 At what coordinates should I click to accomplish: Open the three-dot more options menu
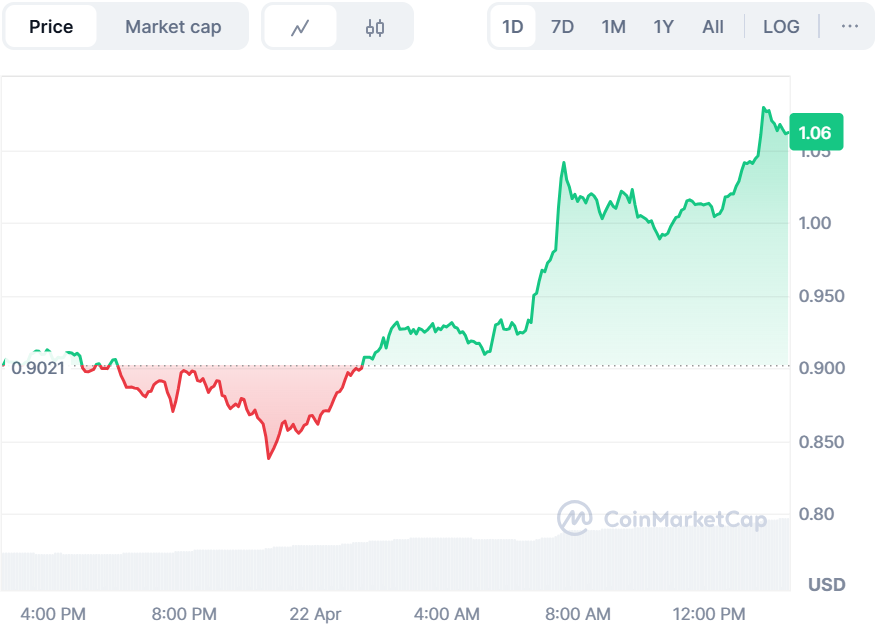(850, 27)
